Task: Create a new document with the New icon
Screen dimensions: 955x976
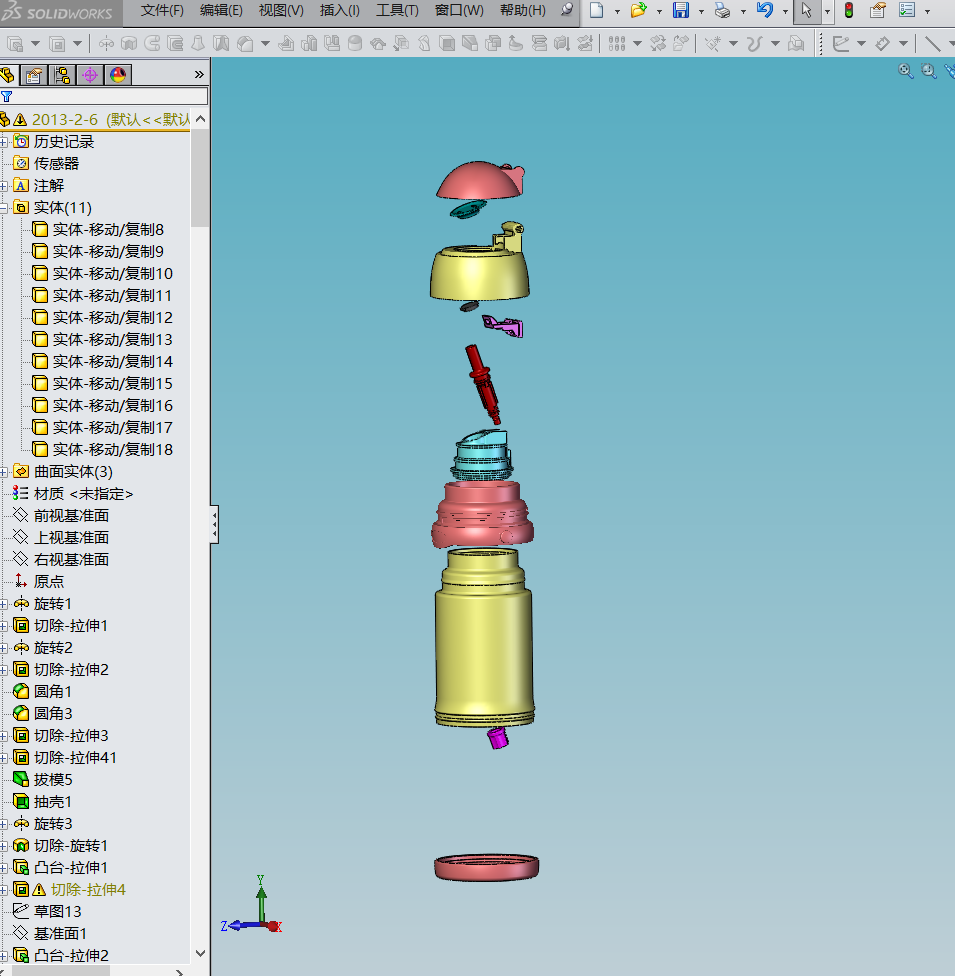Action: click(596, 11)
